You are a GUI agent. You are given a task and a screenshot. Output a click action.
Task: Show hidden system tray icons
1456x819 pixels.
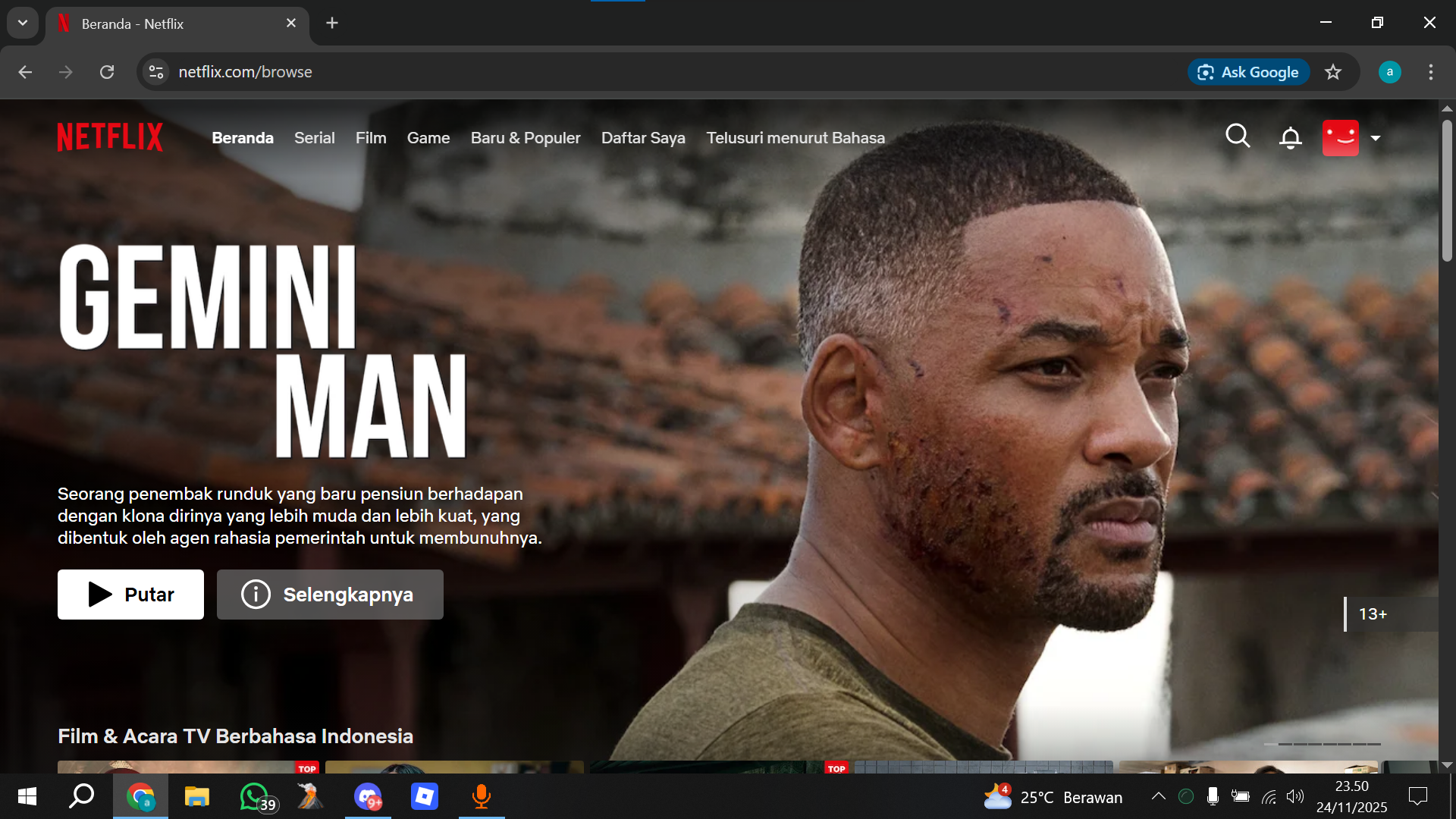(x=1158, y=796)
